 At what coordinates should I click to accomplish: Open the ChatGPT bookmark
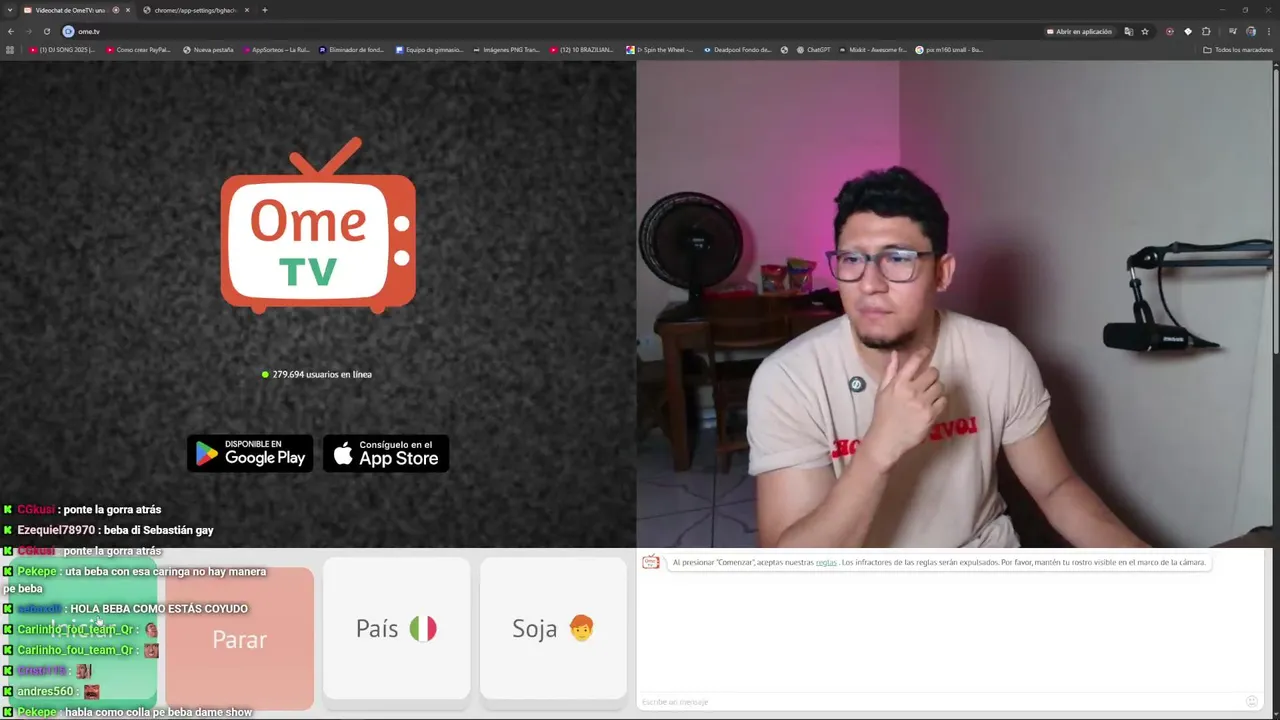[813, 49]
